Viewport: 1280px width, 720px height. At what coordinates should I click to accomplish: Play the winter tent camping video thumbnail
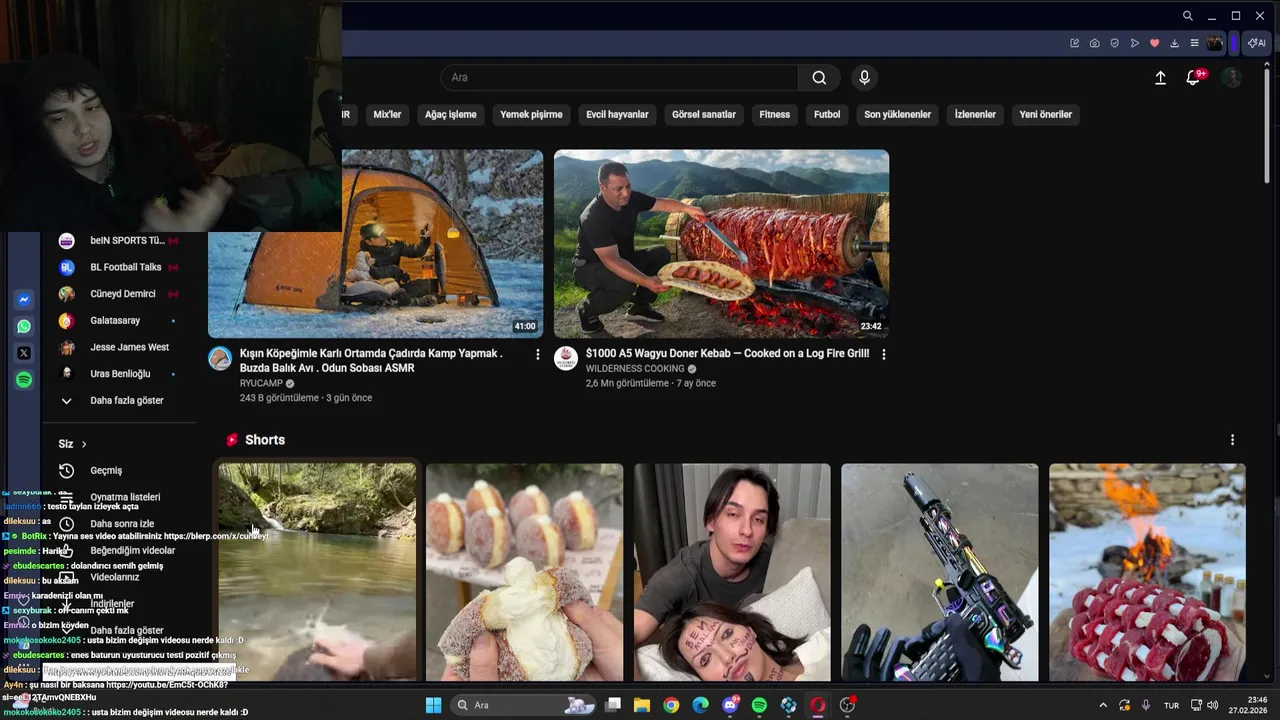coord(376,244)
